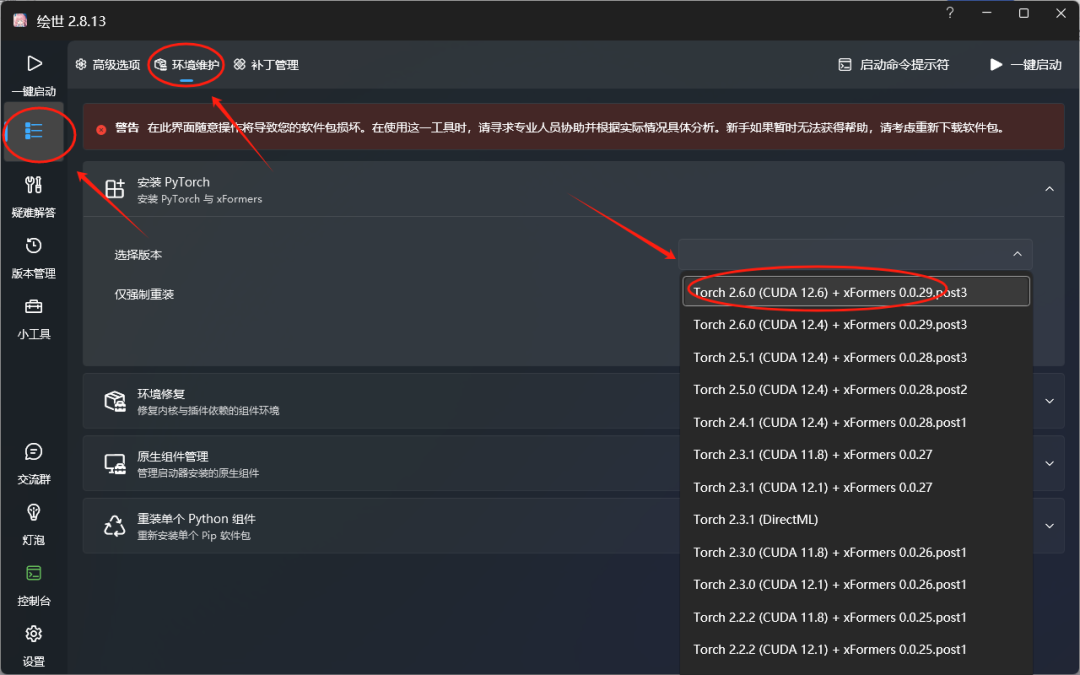Expand 重装单个 Python 组件 chevron
The width and height of the screenshot is (1080, 675).
(1049, 526)
